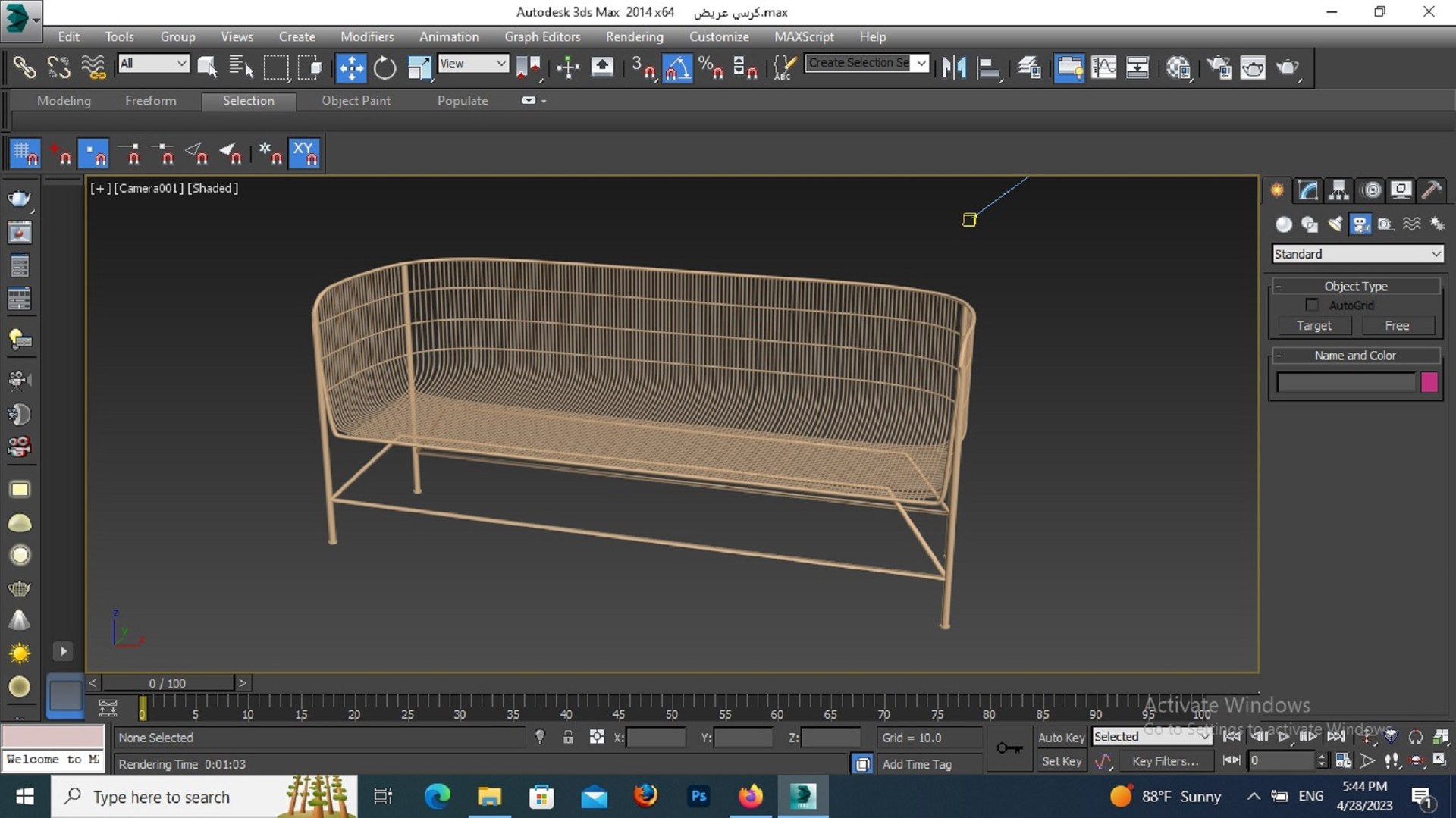Open the Motion command panel tab
The height and width of the screenshot is (818, 1456).
[1371, 190]
